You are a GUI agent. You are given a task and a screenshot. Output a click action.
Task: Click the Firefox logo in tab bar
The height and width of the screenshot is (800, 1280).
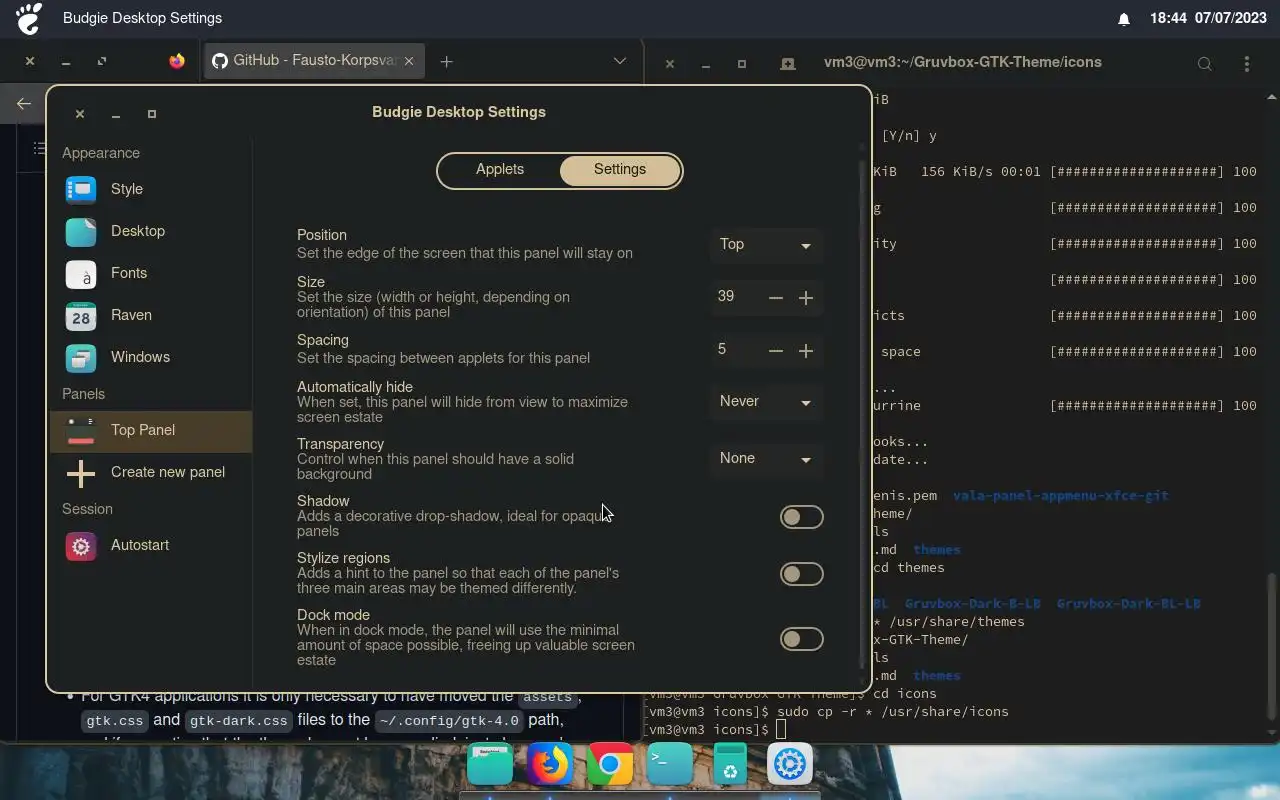(x=177, y=61)
